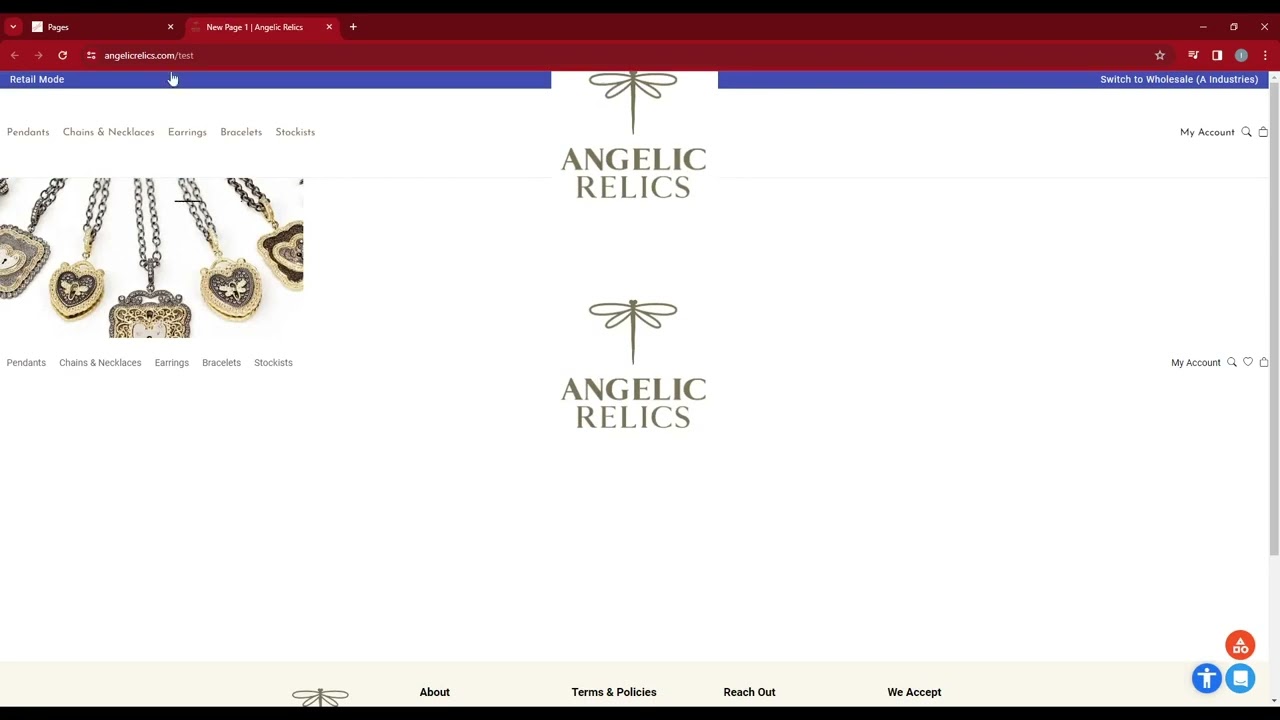1280x720 pixels.
Task: Open the wishlist heart icon
Action: coord(1248,362)
